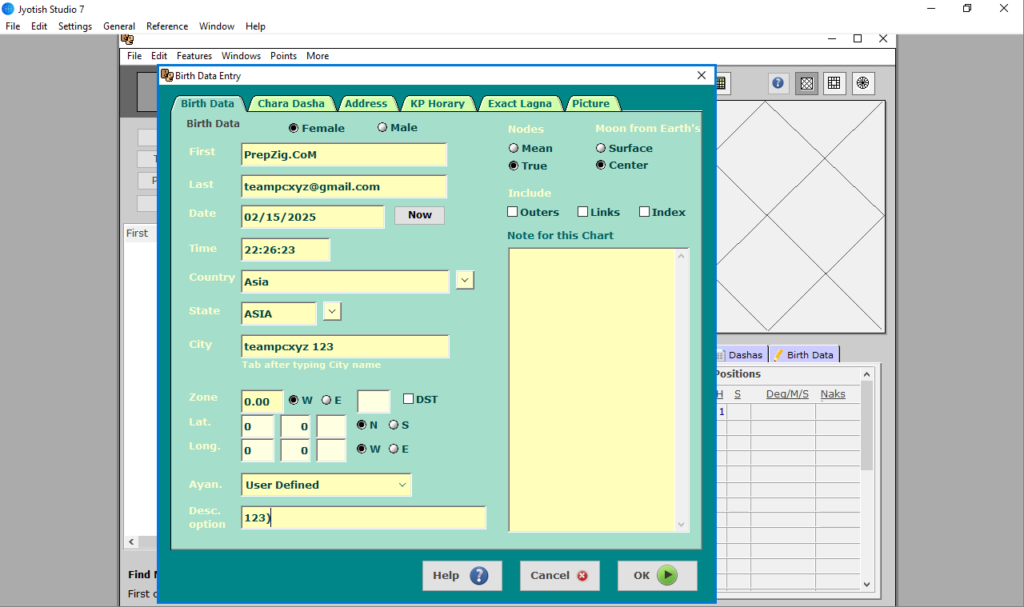Open the Birth Data tab in dialog
1024x607 pixels.
(208, 103)
